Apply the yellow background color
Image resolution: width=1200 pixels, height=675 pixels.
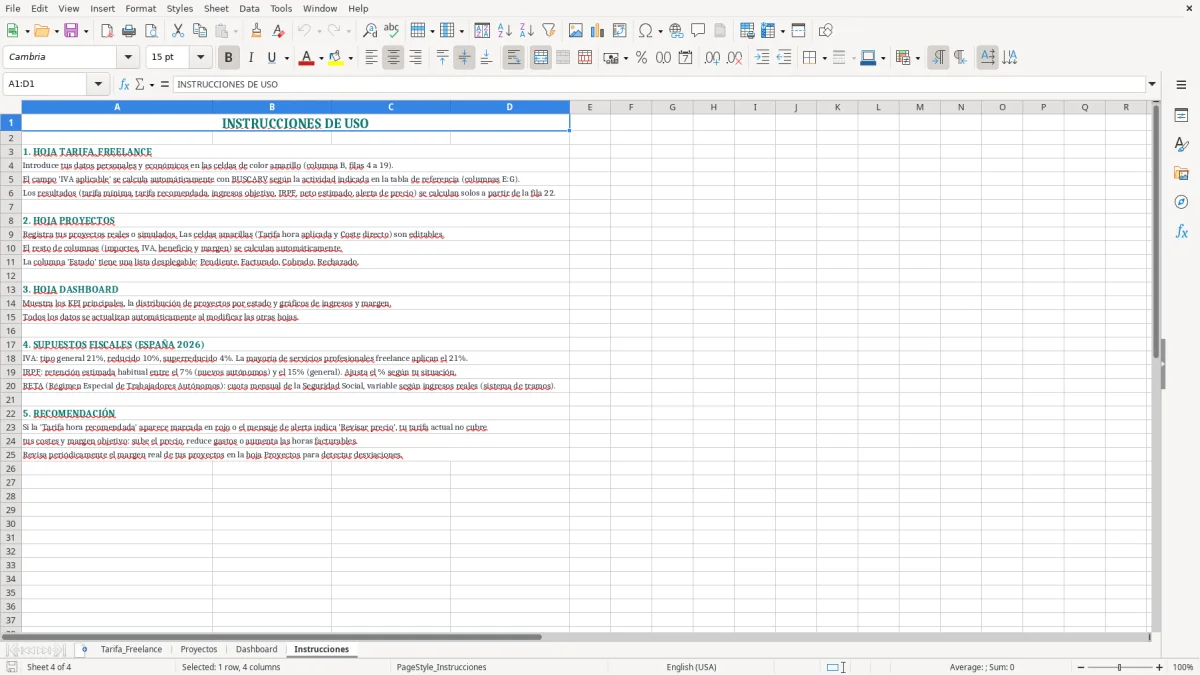336,58
